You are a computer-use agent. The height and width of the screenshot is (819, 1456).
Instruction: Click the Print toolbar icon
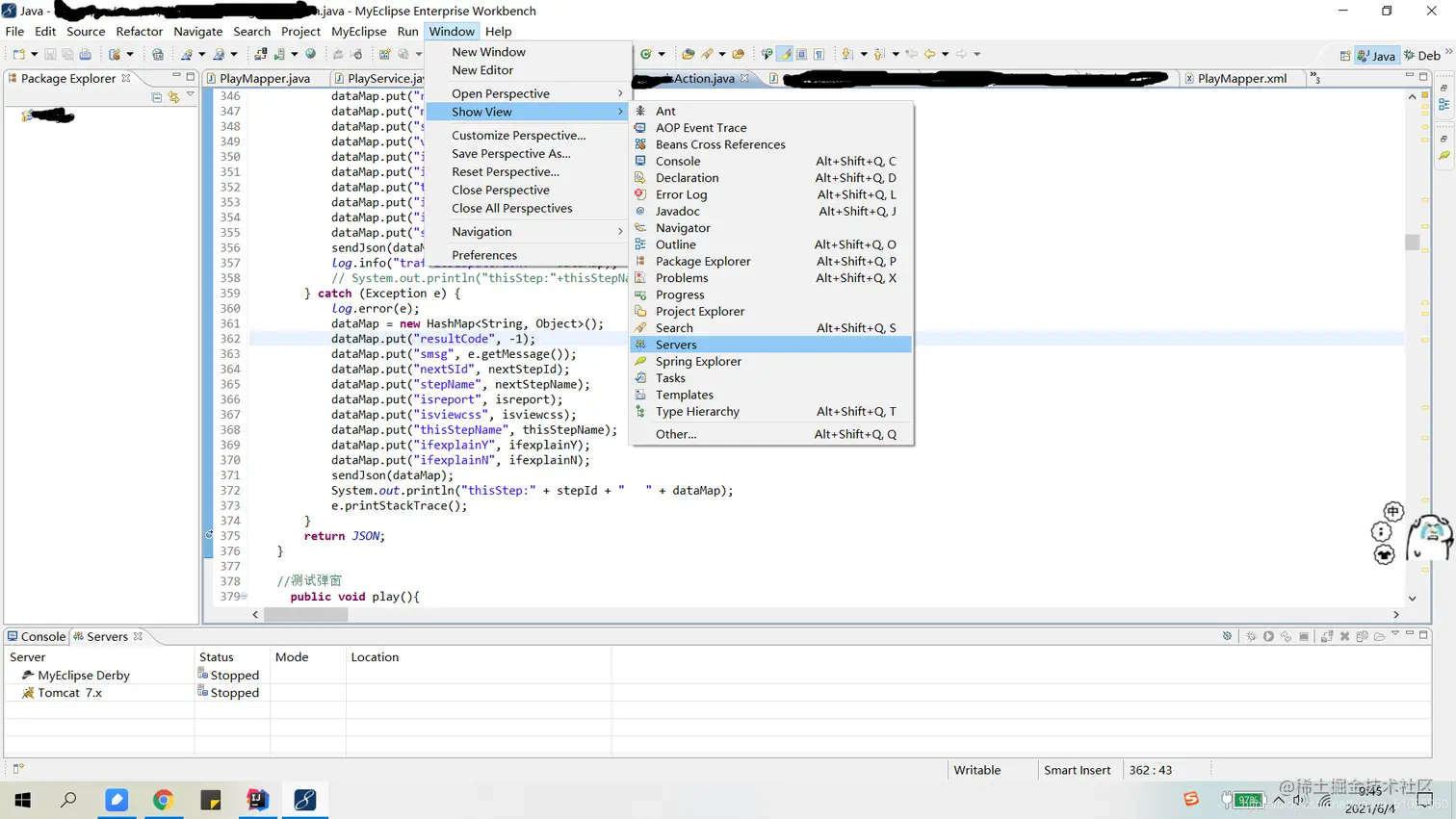click(85, 54)
